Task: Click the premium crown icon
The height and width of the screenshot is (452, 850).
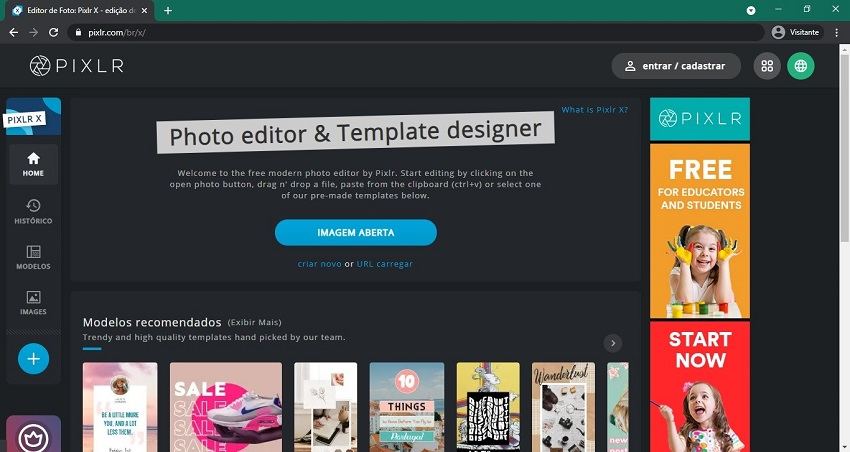Action: 33,437
